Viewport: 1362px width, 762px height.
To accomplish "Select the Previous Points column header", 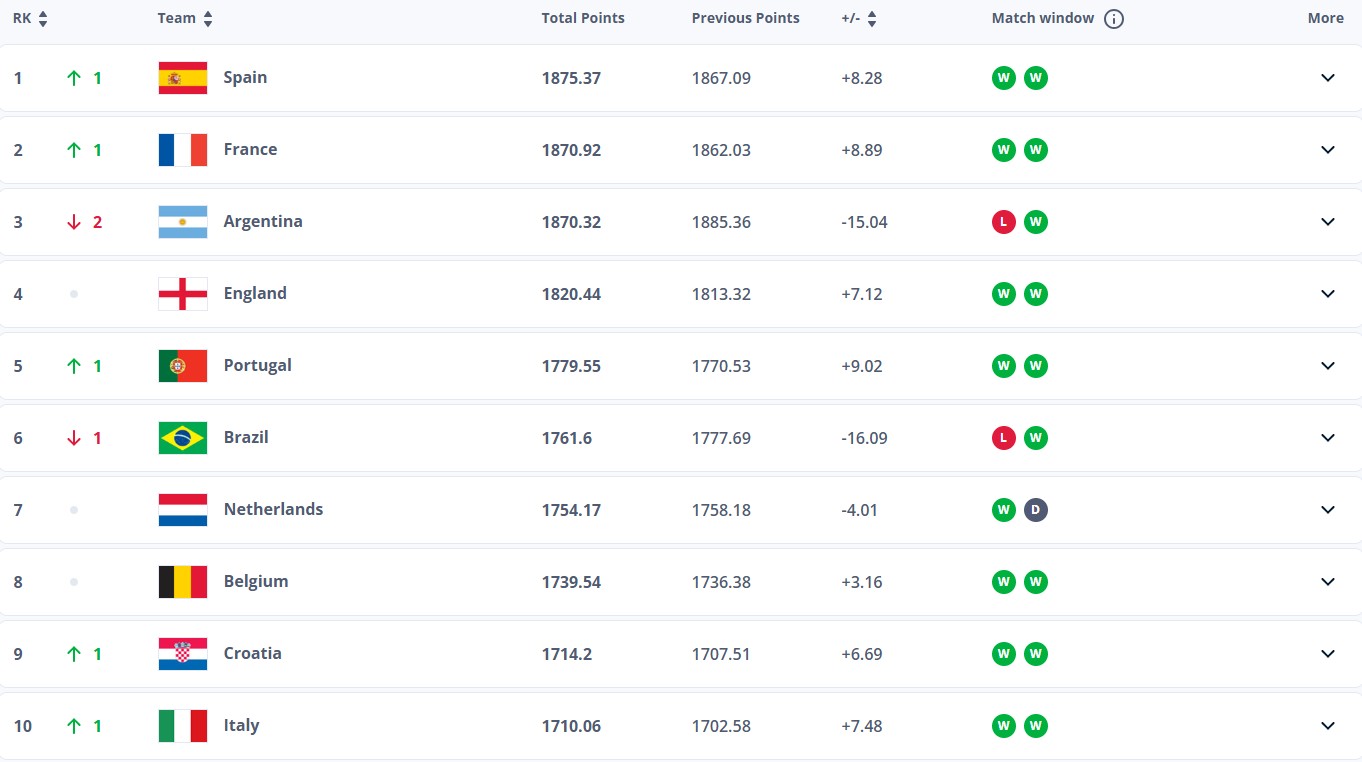I will 745,18.
